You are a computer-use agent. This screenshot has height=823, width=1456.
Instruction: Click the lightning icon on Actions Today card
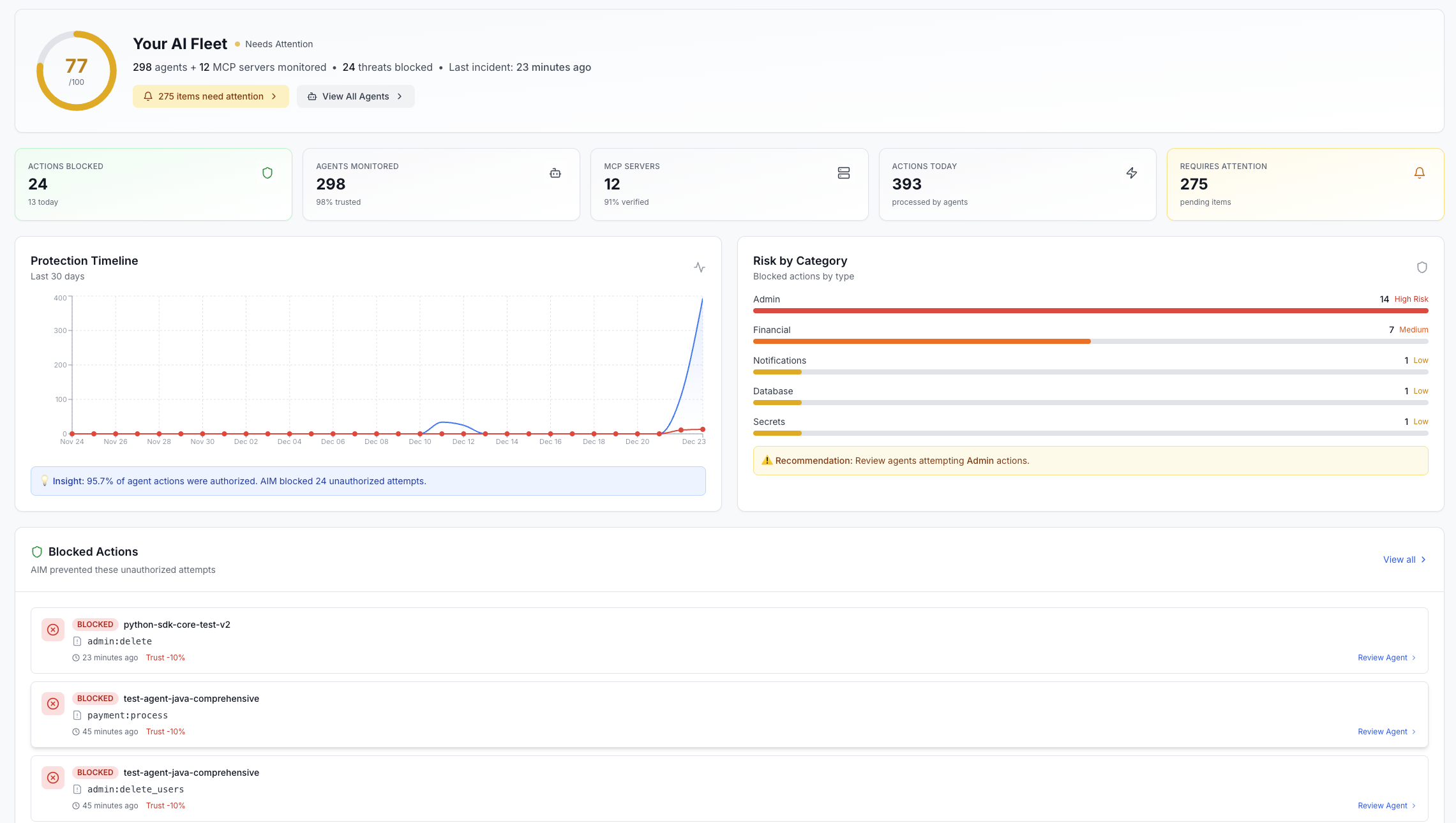pos(1132,172)
